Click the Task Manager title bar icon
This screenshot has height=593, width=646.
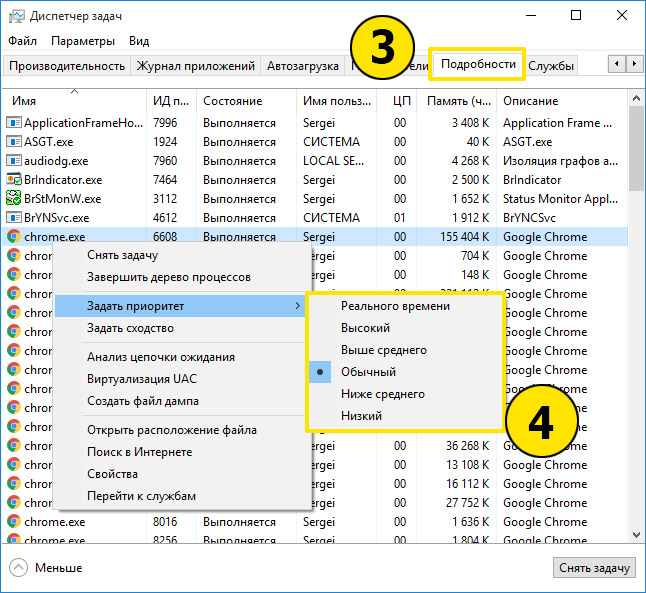17,16
